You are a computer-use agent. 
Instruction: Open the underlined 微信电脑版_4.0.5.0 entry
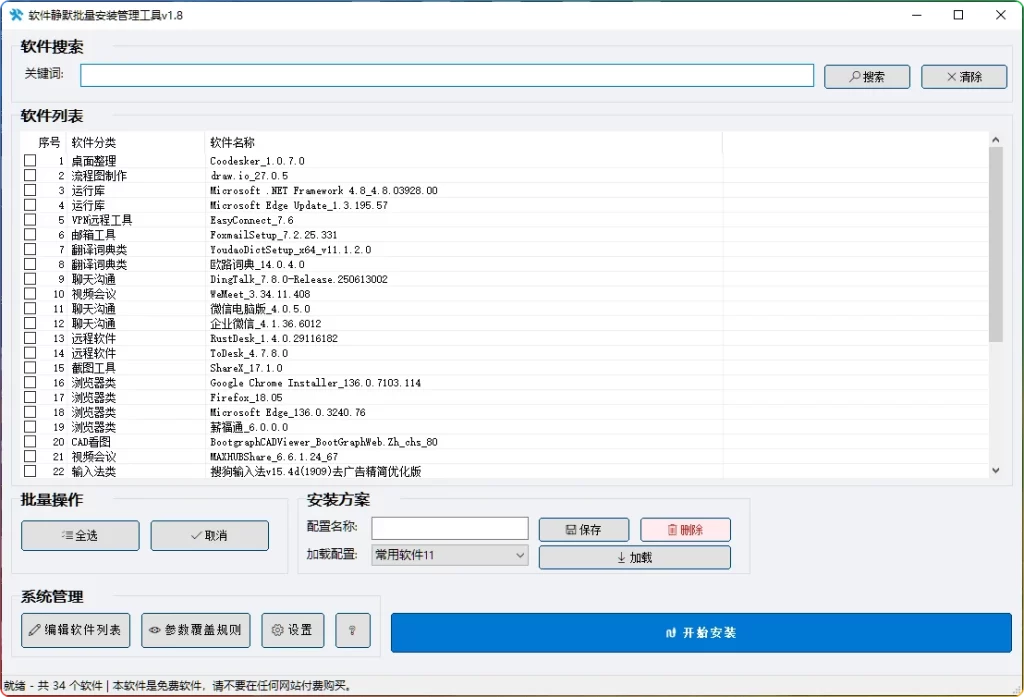tap(260, 308)
